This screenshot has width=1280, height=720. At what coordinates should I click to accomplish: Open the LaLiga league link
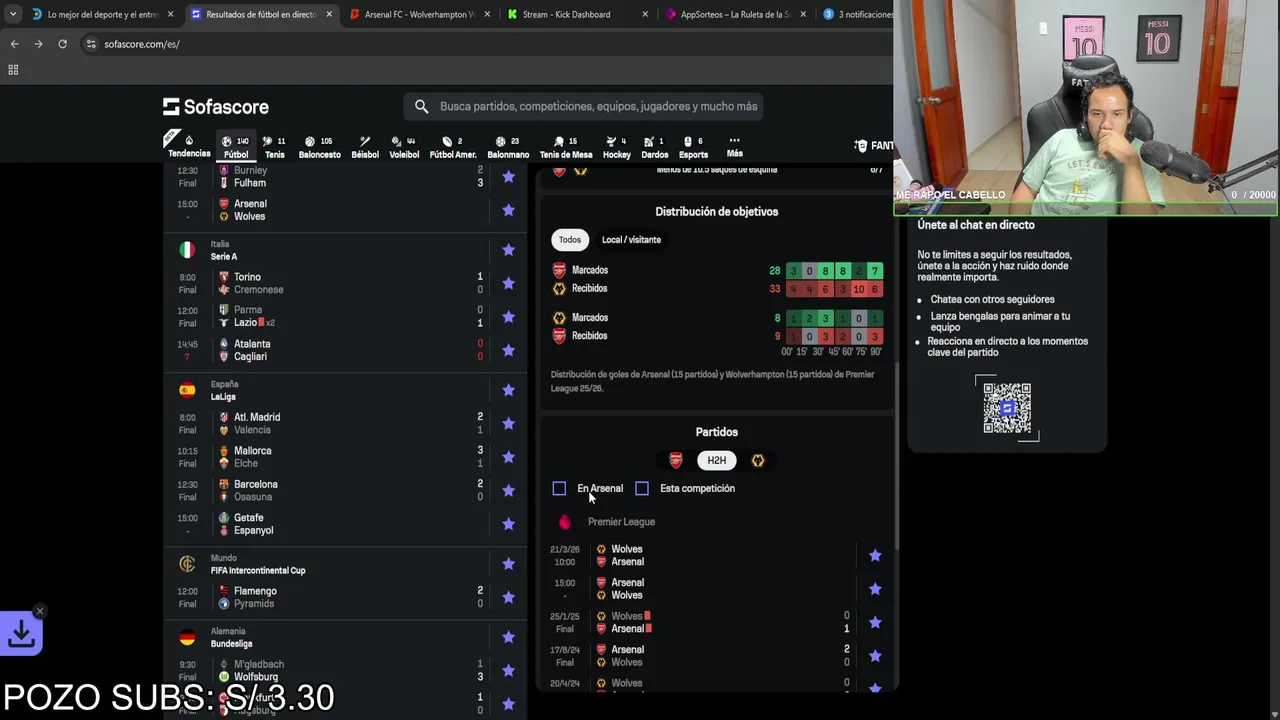coord(223,397)
